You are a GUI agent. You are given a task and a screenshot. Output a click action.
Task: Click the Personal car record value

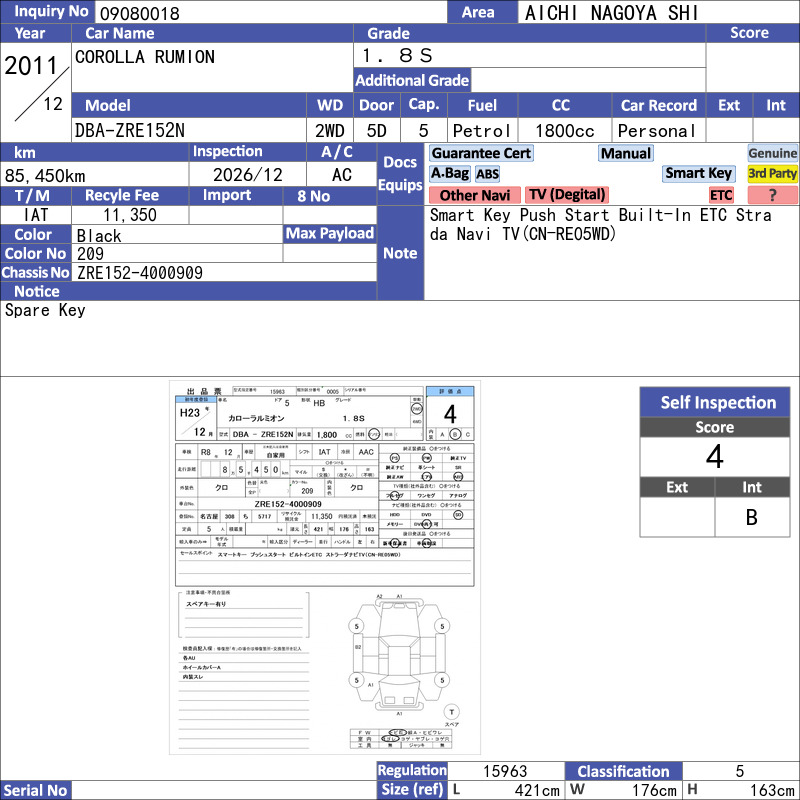[657, 131]
